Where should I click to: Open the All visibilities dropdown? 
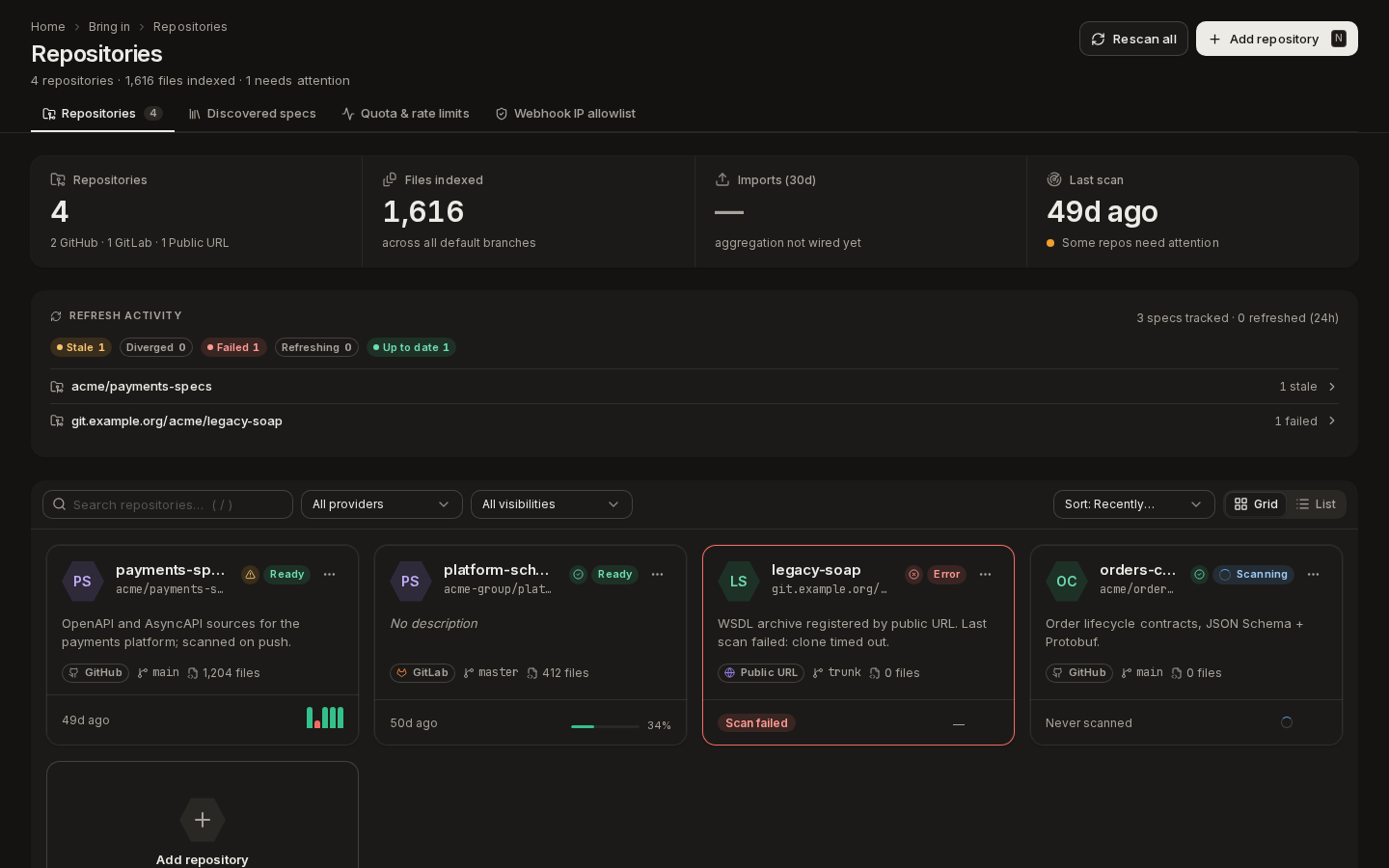552,504
